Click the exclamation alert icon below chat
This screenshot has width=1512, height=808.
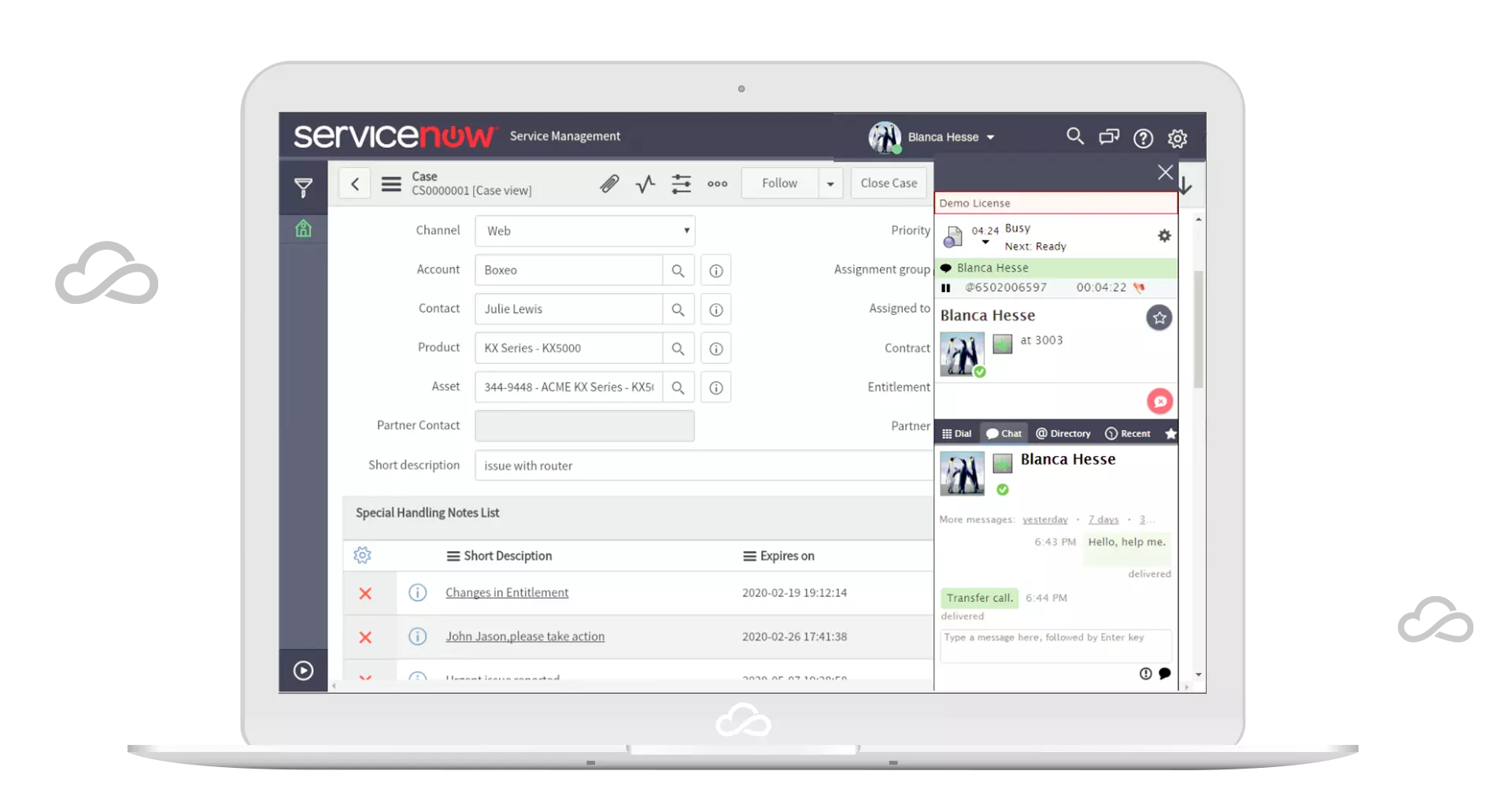pos(1145,673)
